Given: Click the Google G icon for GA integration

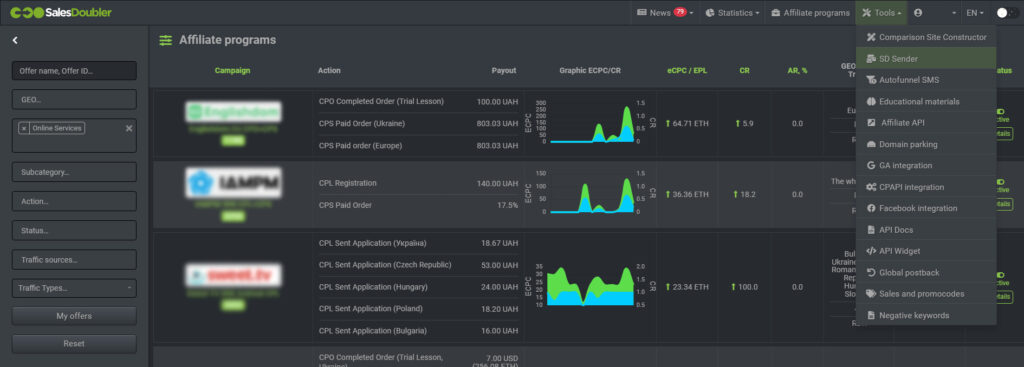Looking at the screenshot, I should [x=871, y=166].
